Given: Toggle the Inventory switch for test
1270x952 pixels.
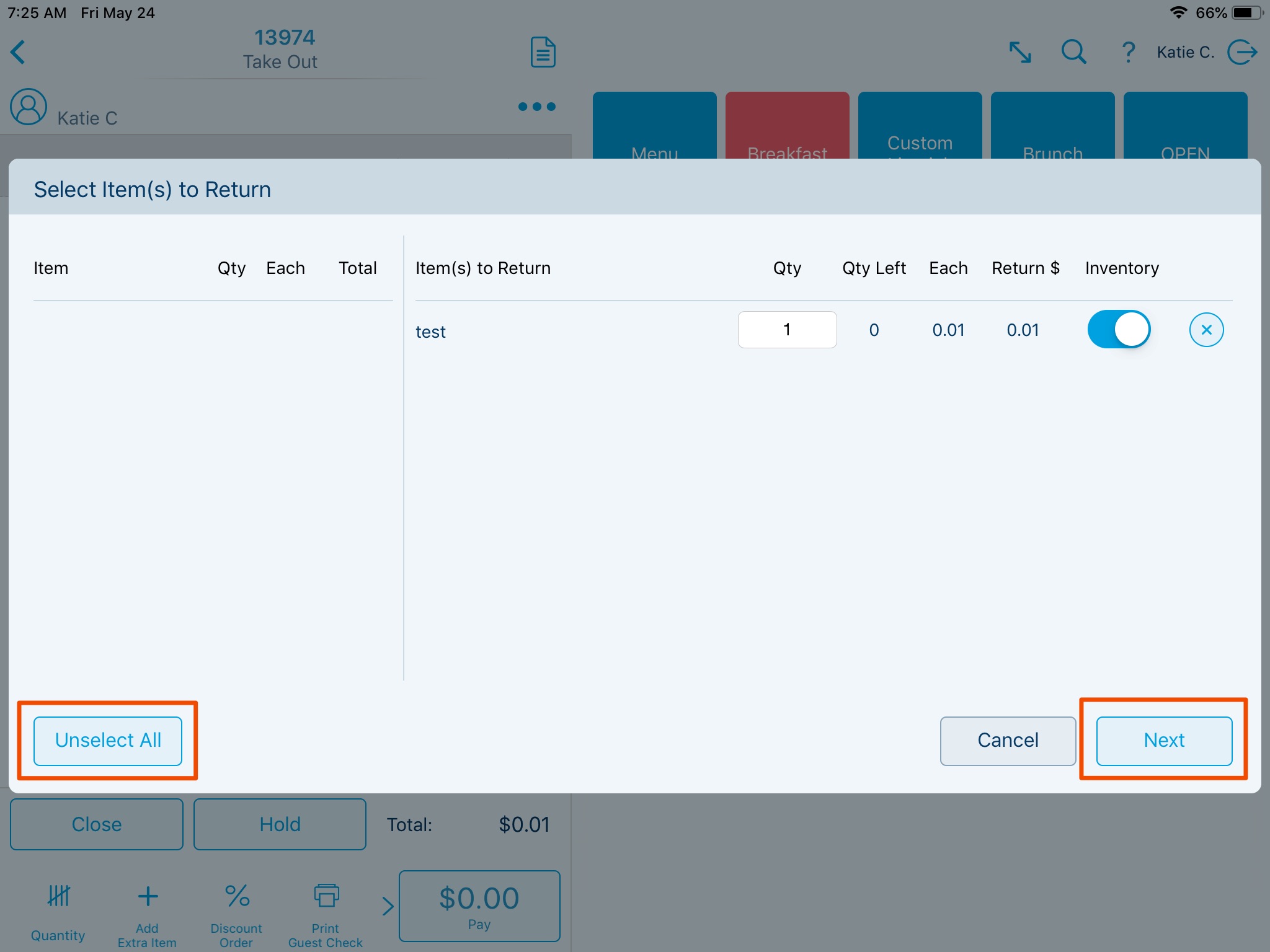Looking at the screenshot, I should (x=1119, y=330).
